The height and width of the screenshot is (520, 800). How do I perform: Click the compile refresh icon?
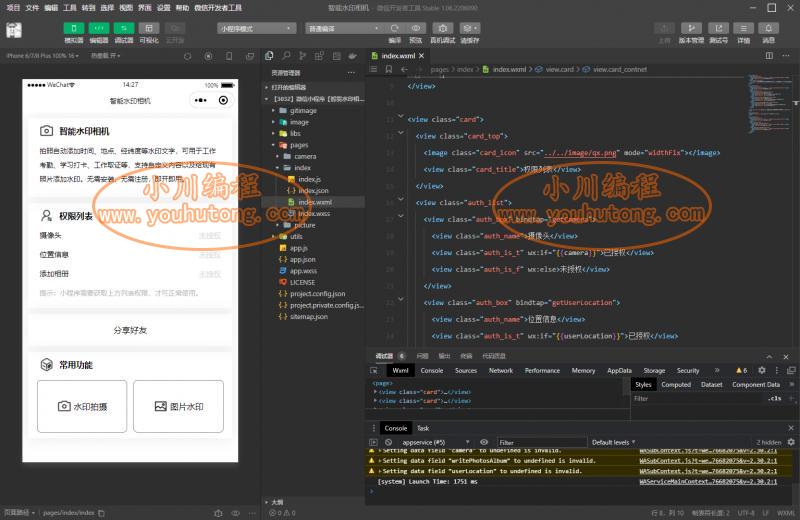394,28
